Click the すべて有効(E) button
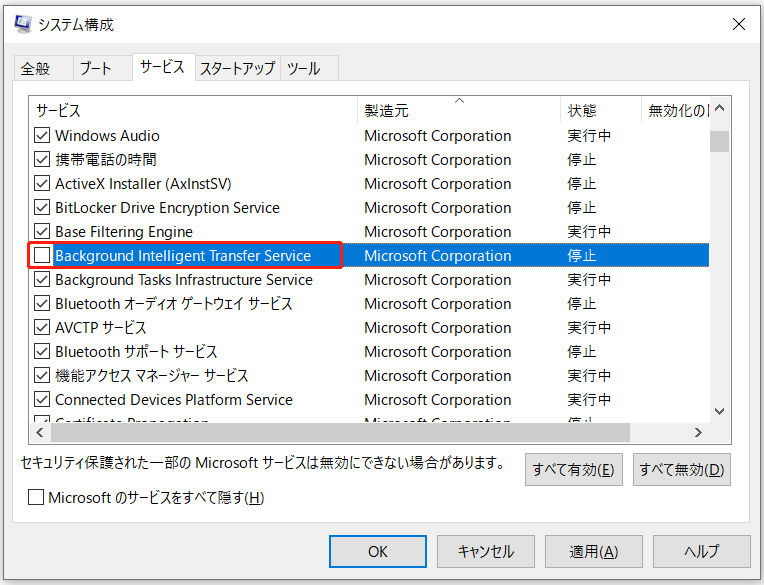The width and height of the screenshot is (764, 585). (573, 470)
